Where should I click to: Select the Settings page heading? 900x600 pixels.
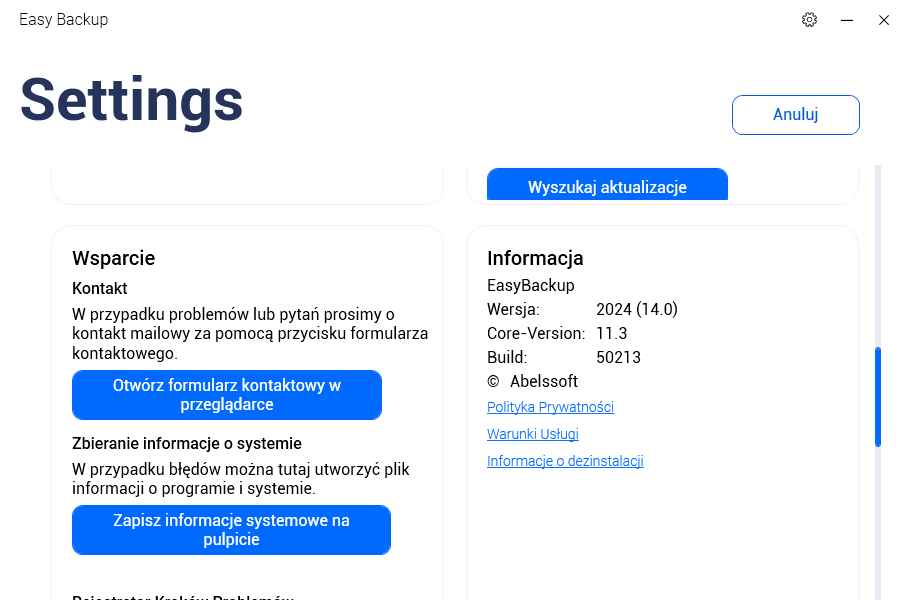click(131, 101)
